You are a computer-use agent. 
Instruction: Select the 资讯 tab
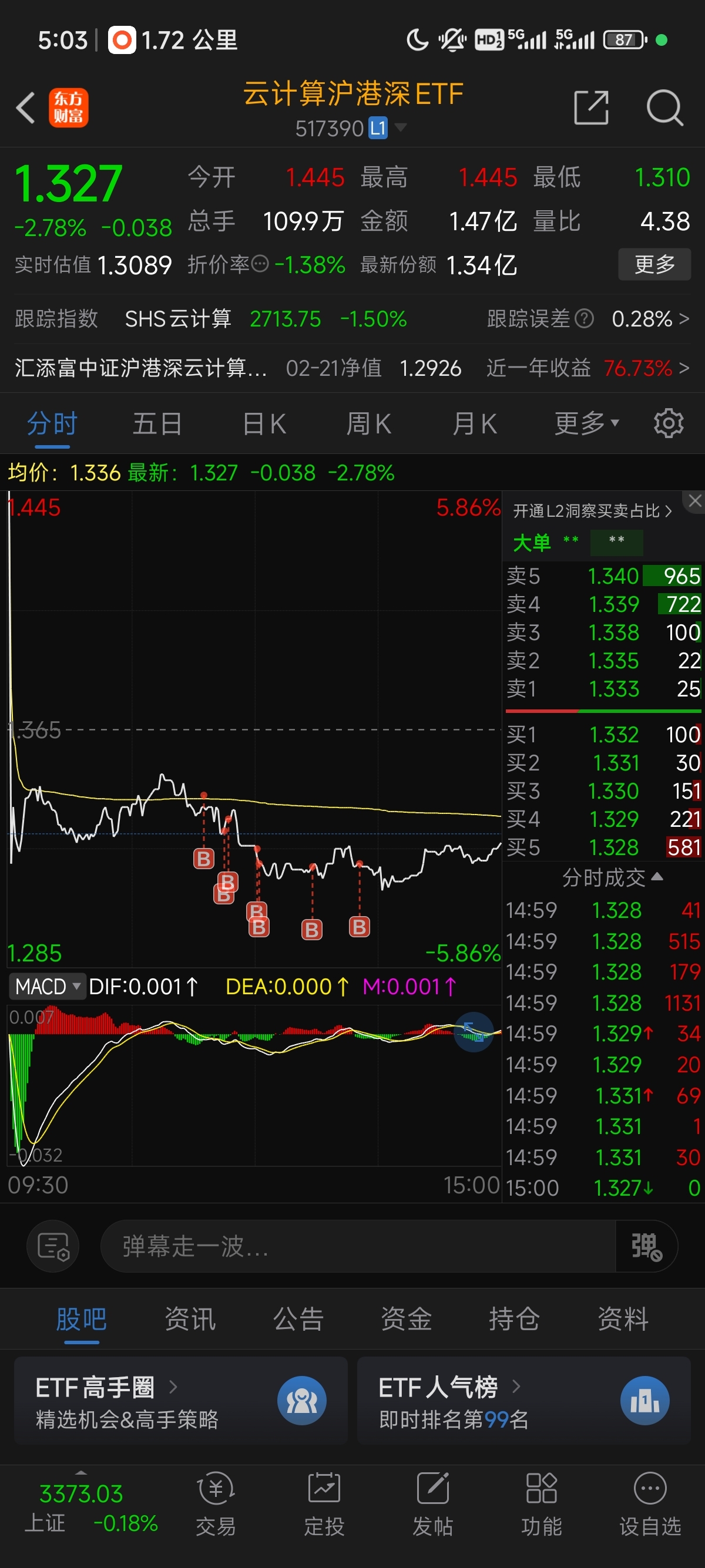[190, 1319]
